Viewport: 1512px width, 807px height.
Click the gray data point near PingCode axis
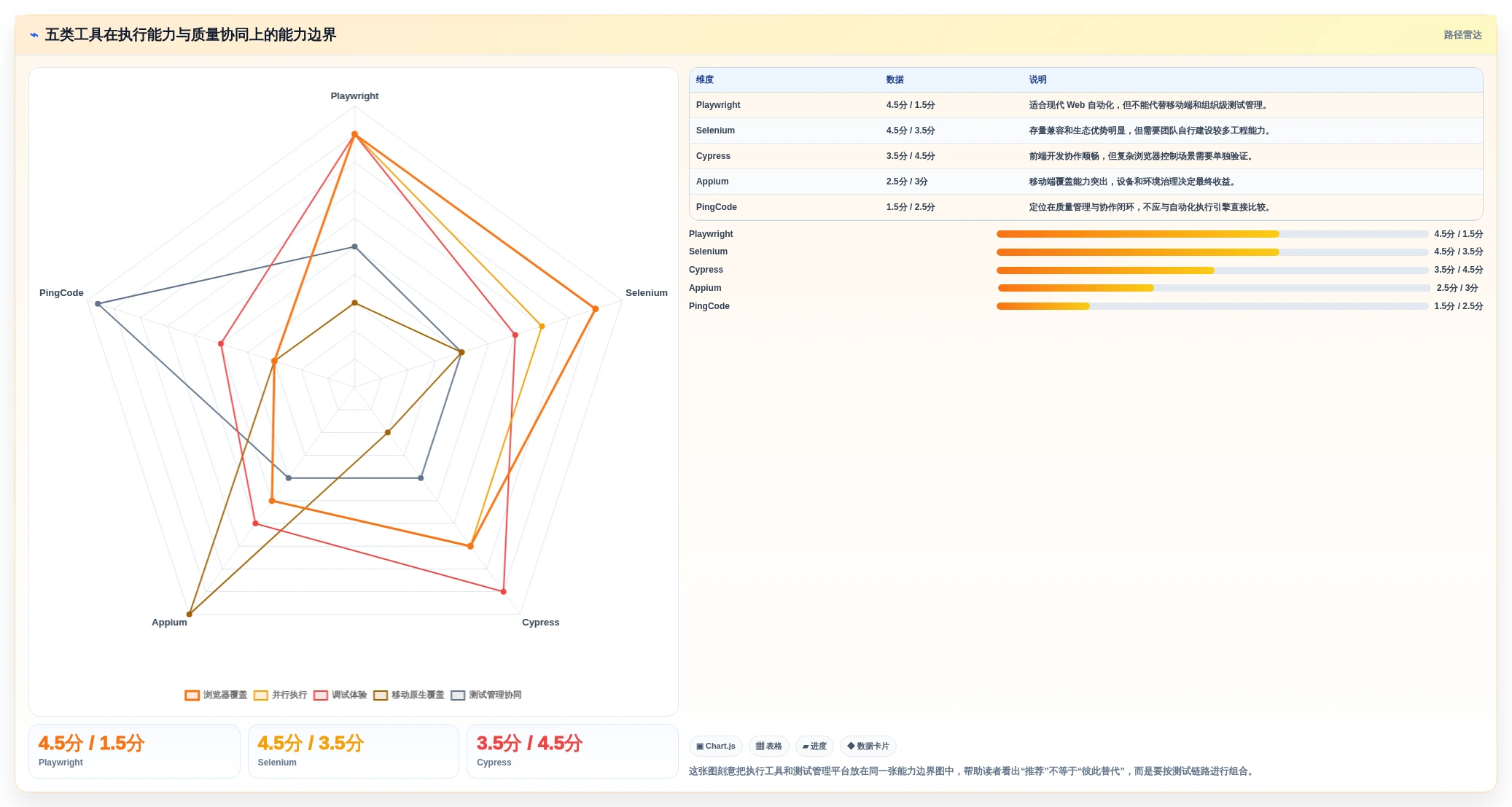pyautogui.click(x=98, y=304)
